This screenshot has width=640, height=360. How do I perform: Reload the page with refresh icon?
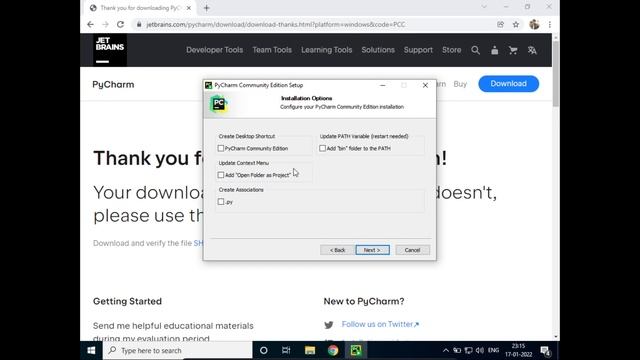coord(120,24)
